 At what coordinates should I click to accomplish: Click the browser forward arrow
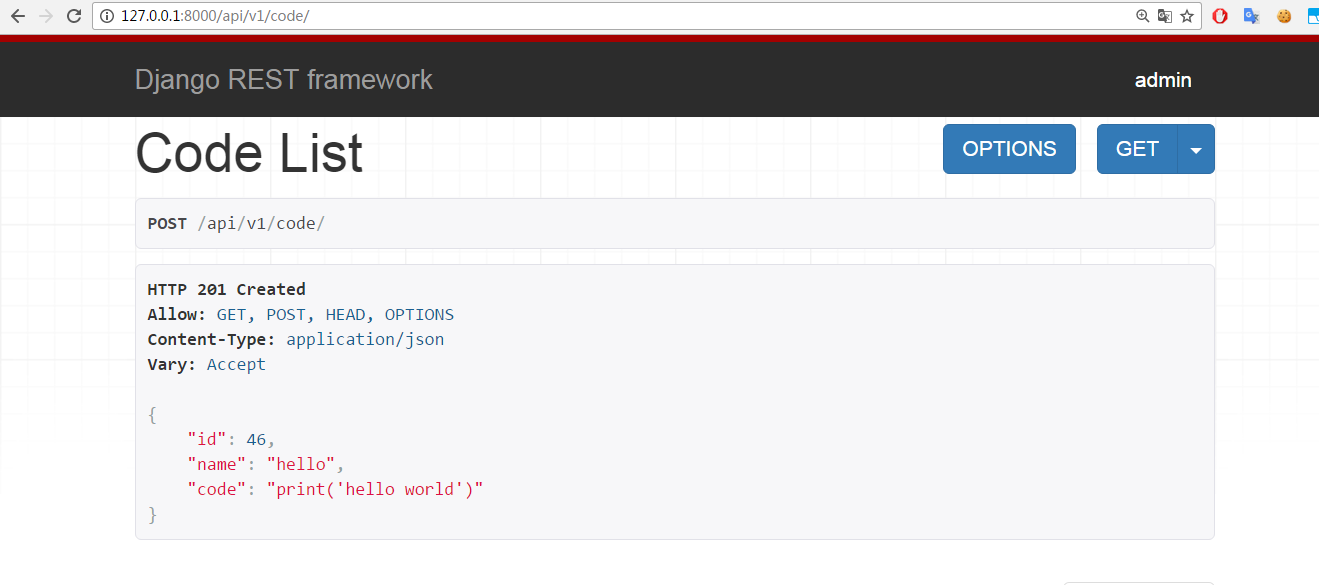pyautogui.click(x=46, y=16)
